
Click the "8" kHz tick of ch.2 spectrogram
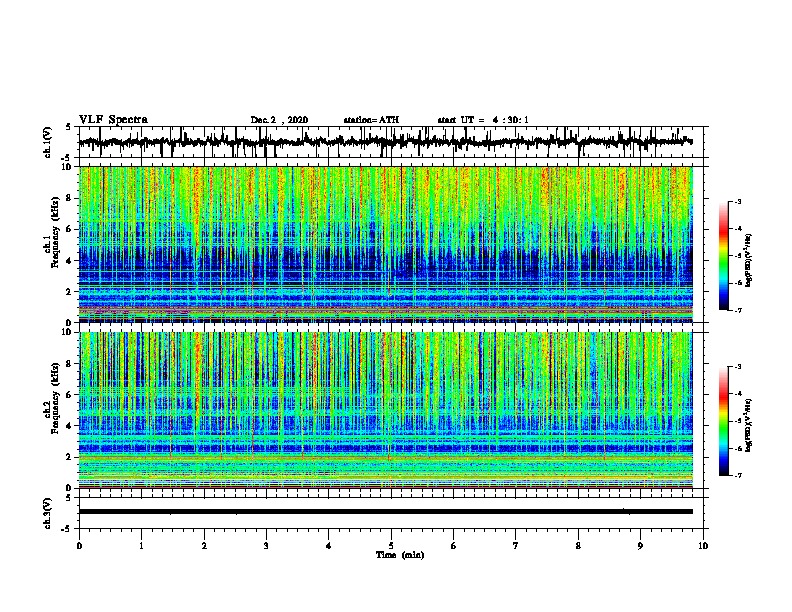point(70,364)
